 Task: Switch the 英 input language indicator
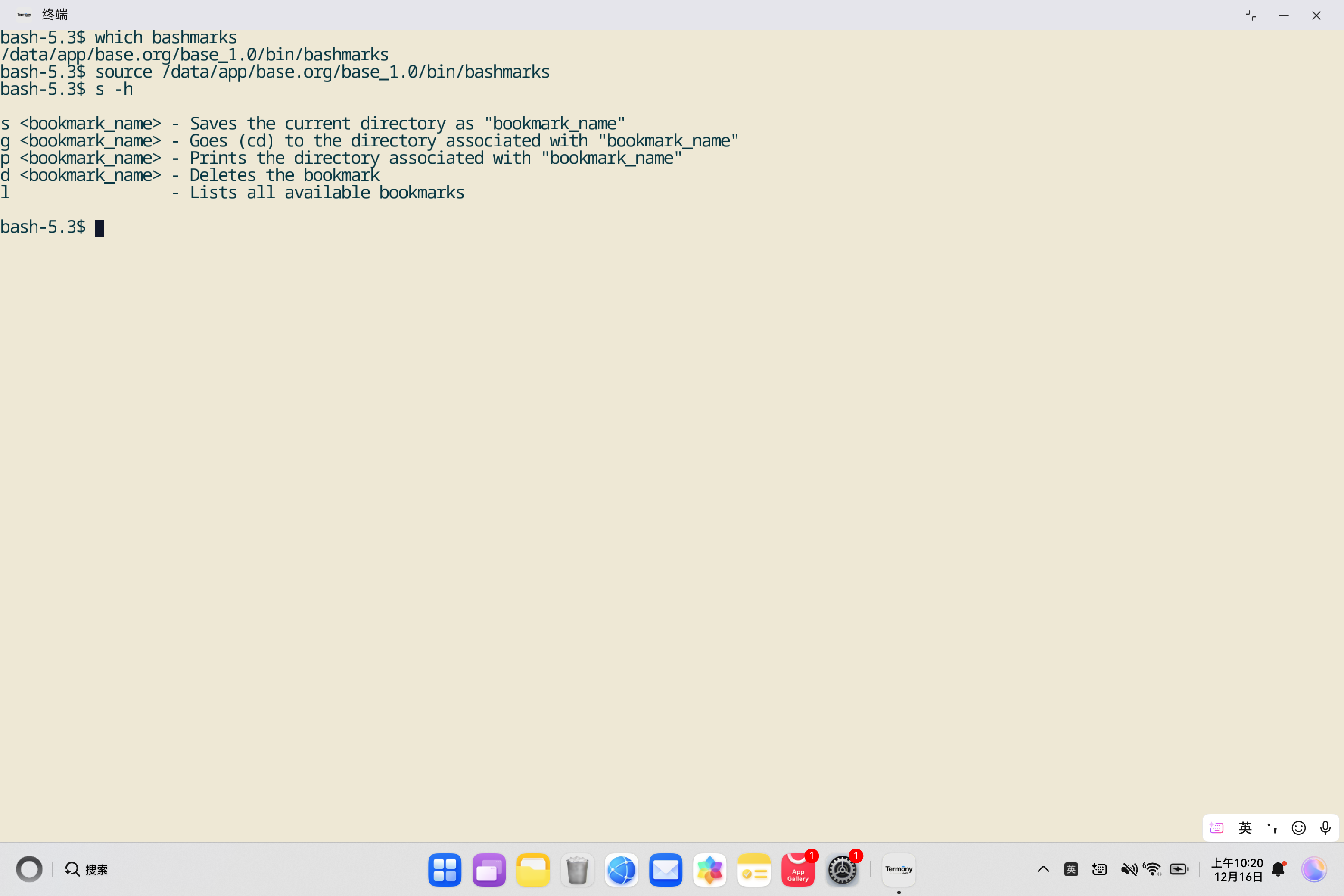[1071, 869]
